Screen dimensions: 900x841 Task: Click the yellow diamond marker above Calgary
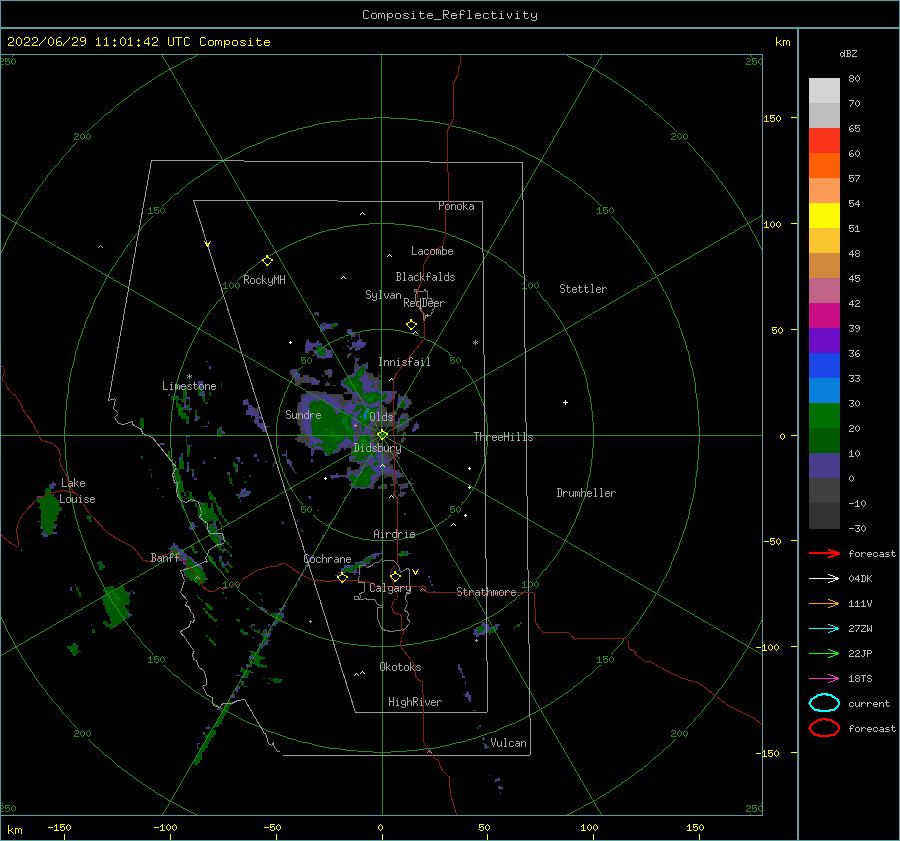click(395, 576)
